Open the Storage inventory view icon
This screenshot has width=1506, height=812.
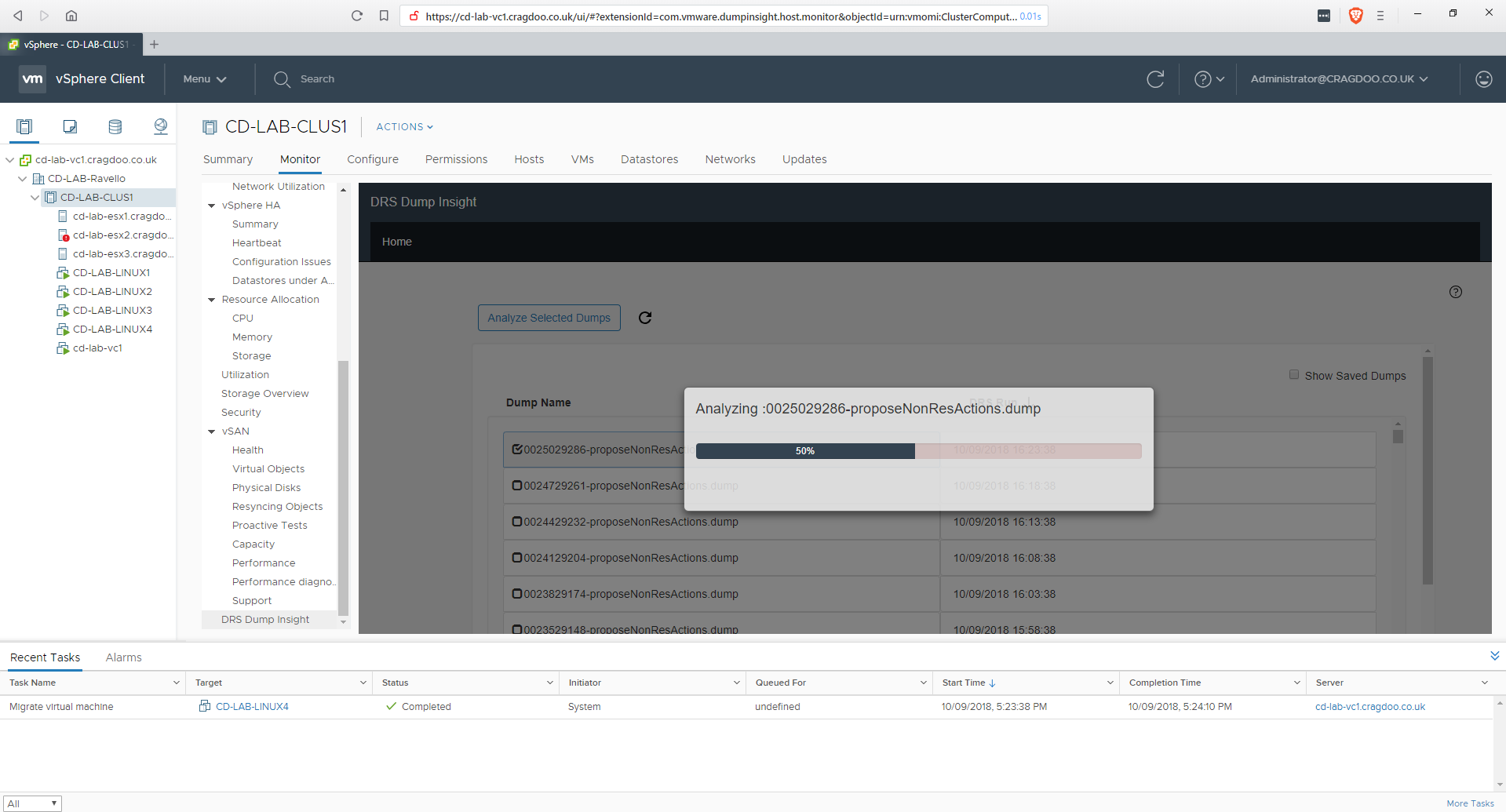tap(115, 126)
